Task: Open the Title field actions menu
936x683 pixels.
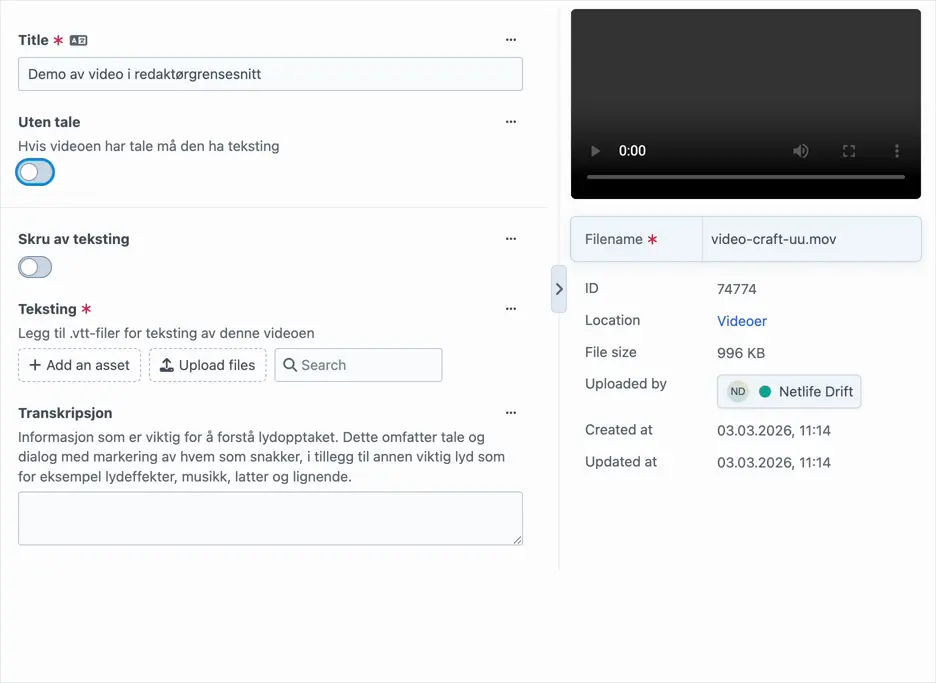Action: click(511, 40)
